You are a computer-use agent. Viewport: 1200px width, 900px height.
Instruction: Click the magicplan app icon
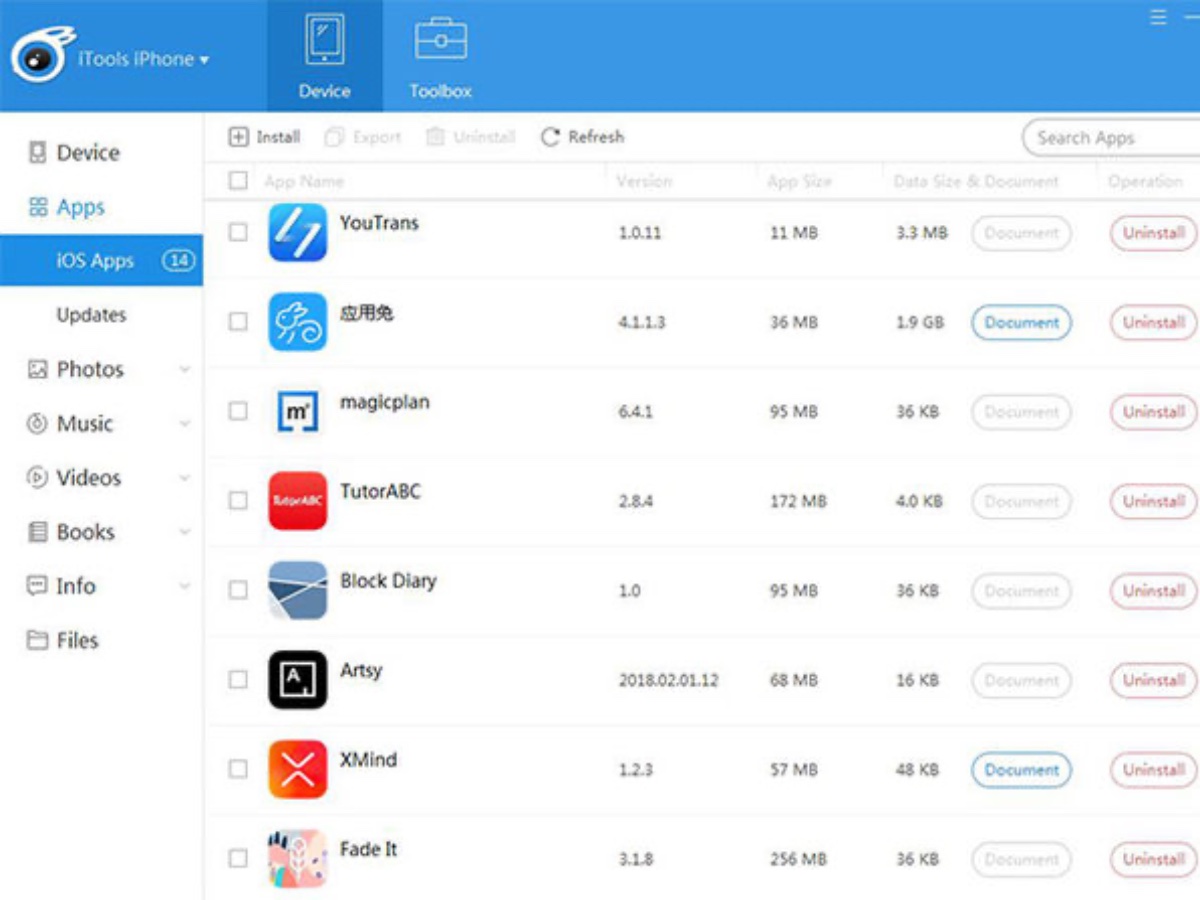[x=297, y=411]
